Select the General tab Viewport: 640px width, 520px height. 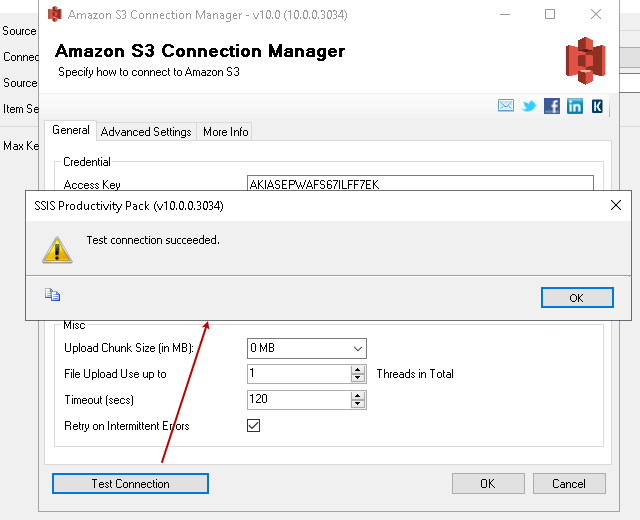pyautogui.click(x=71, y=131)
